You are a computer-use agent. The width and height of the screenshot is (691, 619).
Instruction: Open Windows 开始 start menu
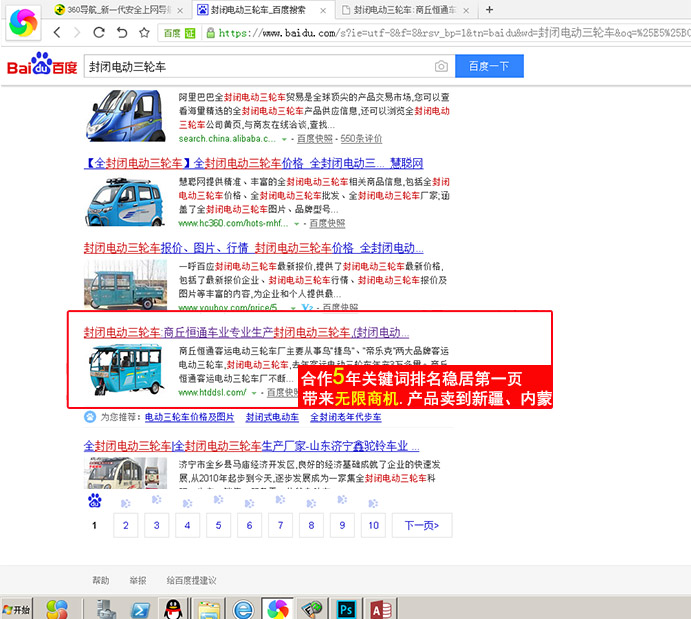[x=16, y=609]
